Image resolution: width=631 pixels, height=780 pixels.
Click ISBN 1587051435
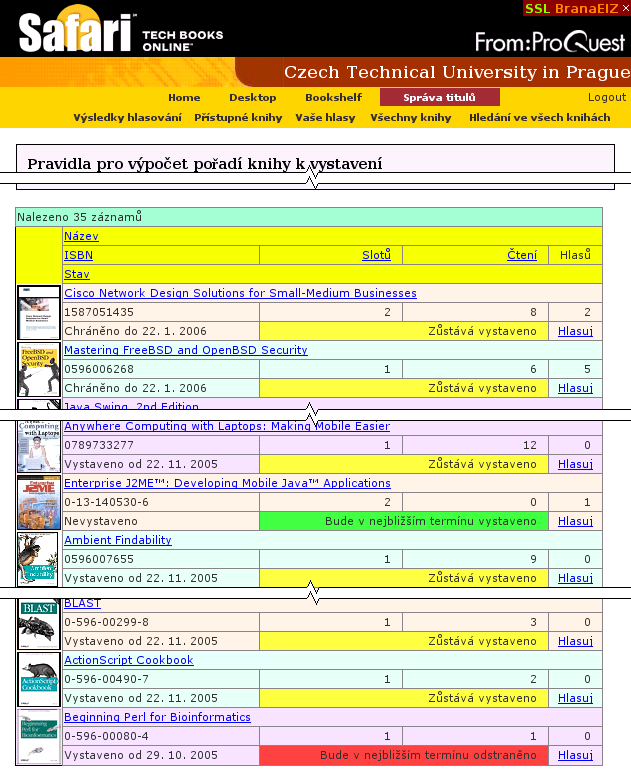click(99, 312)
